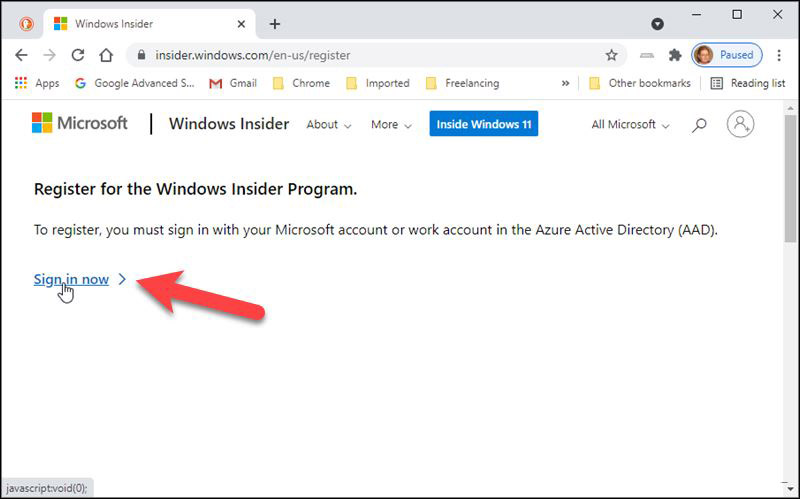The image size is (800, 499).
Task: Click the Sign in now link
Action: (71, 279)
